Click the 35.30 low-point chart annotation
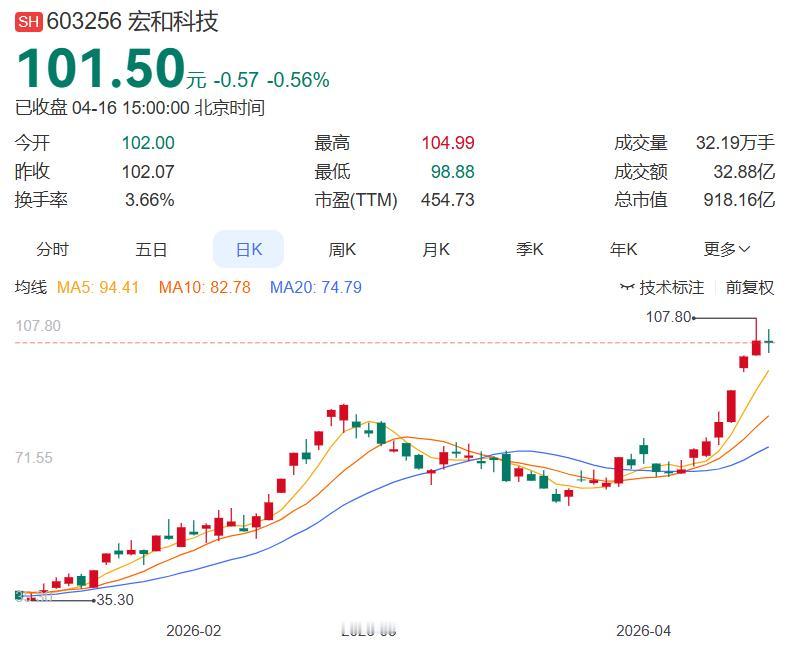The height and width of the screenshot is (653, 789). point(115,600)
